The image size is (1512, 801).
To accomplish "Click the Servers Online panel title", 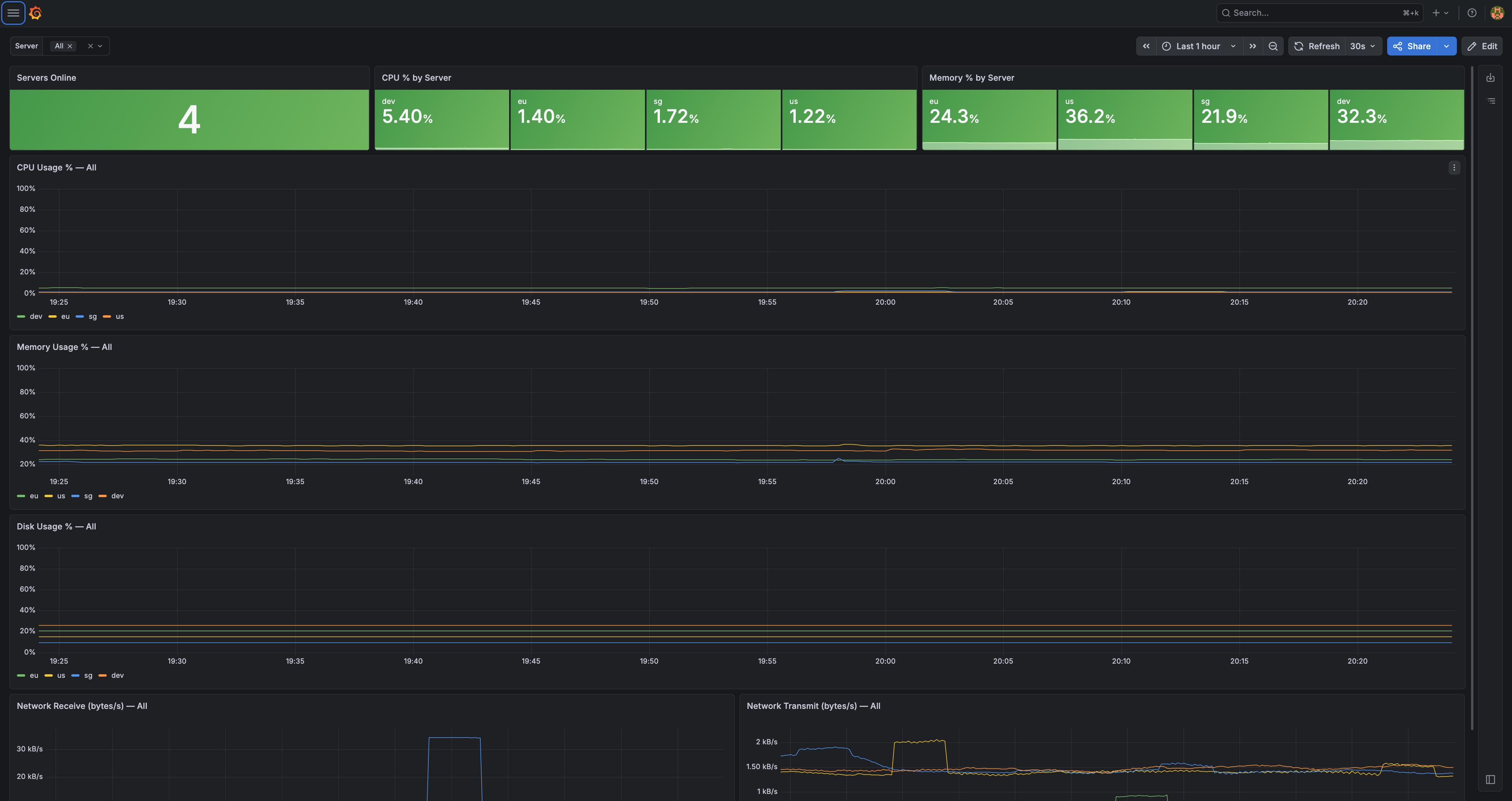I will click(x=46, y=78).
